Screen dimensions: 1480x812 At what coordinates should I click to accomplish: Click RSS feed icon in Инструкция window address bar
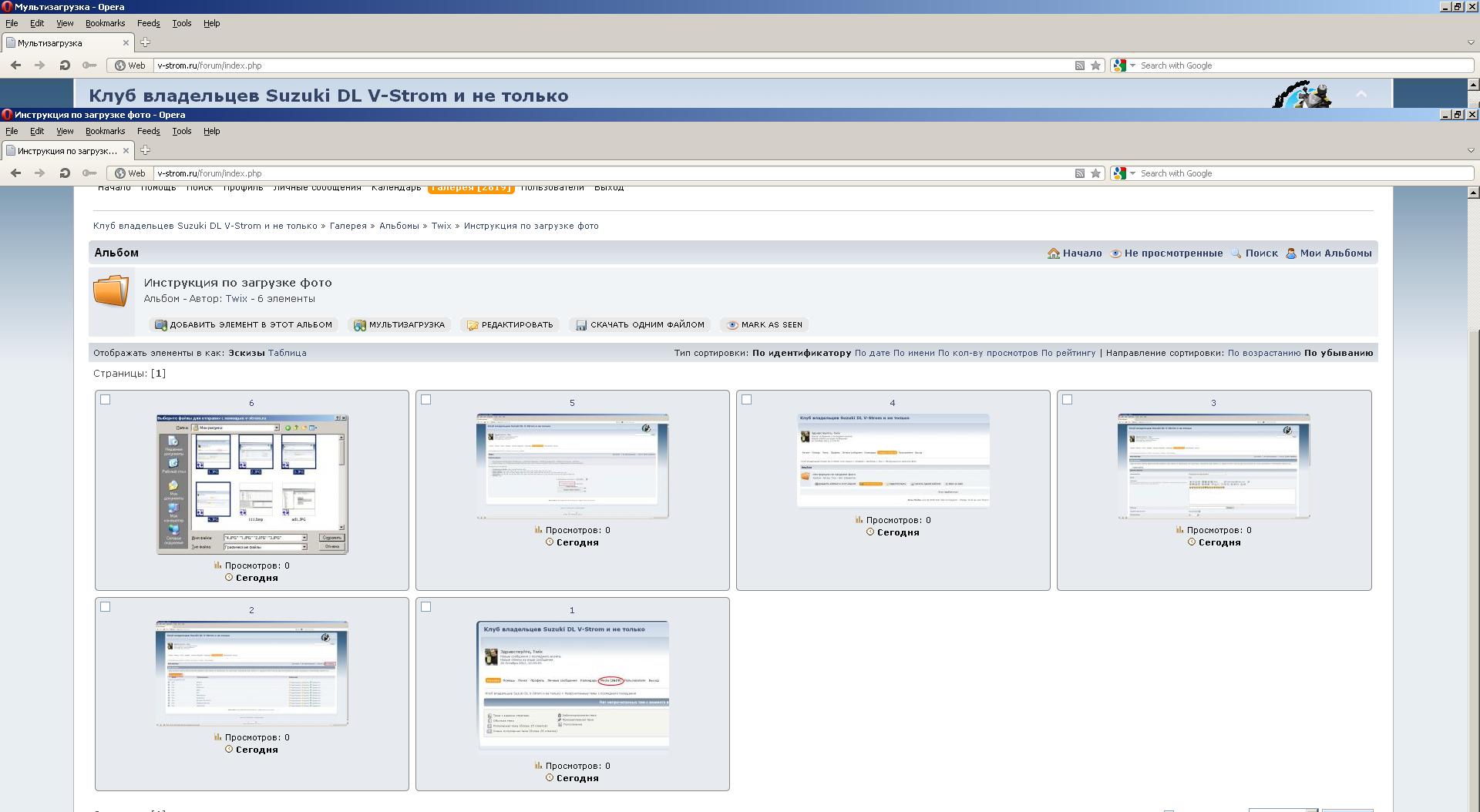(1080, 173)
